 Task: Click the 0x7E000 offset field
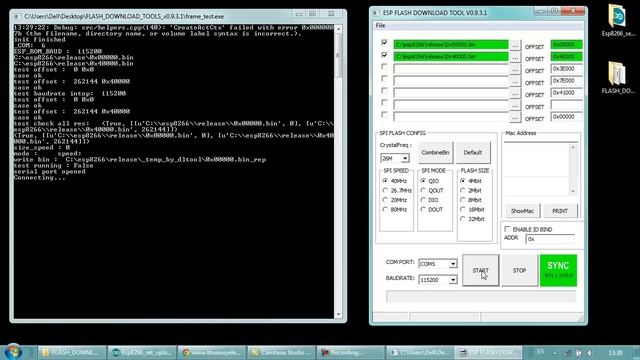pos(566,80)
